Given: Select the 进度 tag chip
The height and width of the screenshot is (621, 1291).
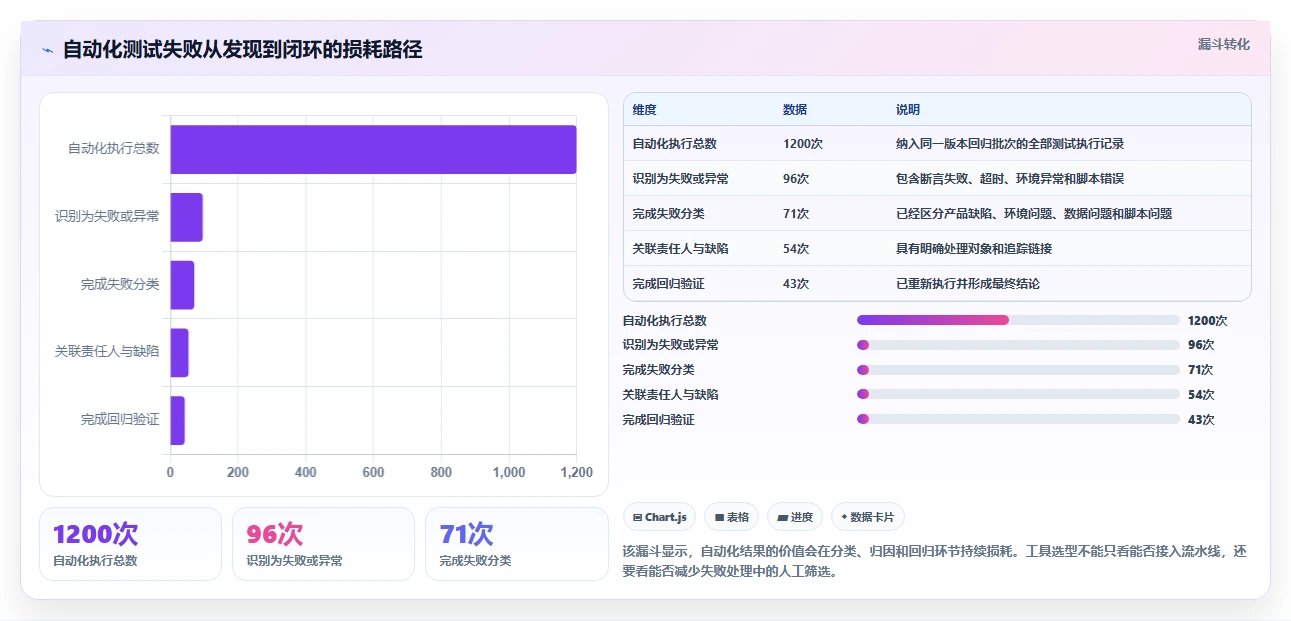Looking at the screenshot, I should tap(795, 517).
